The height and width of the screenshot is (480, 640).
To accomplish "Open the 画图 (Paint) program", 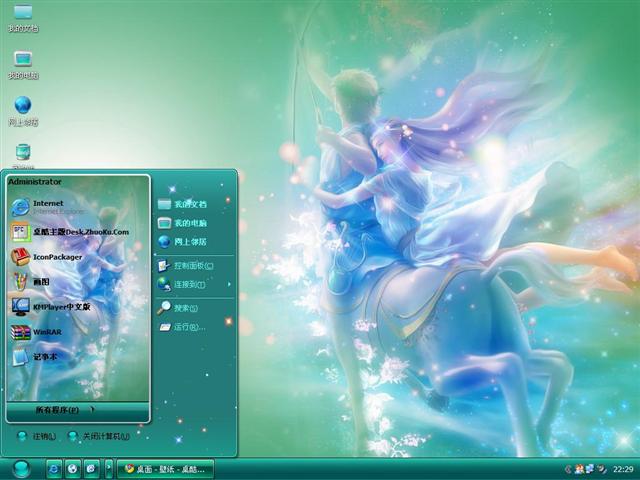I will pyautogui.click(x=40, y=282).
